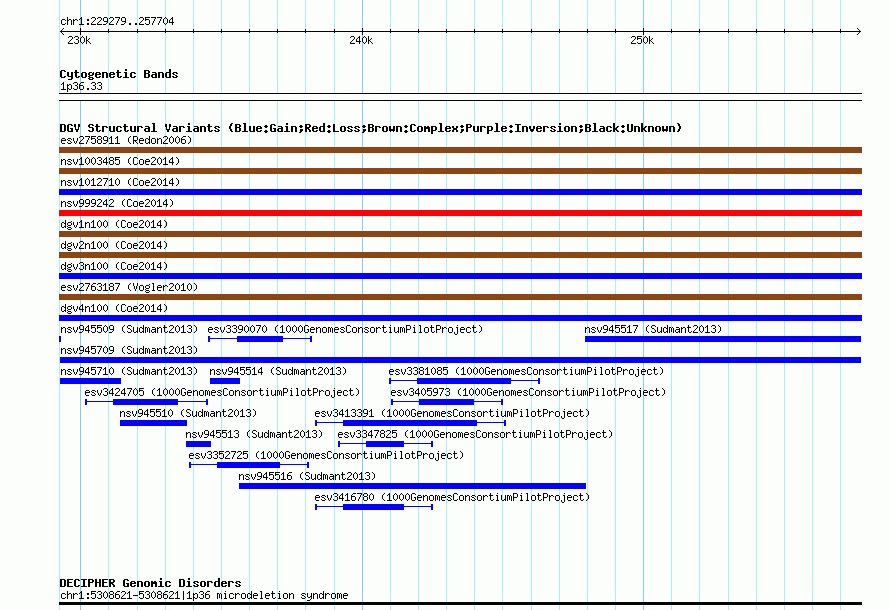Select the nsv945516 (Sudmant2013) label
This screenshot has height=610, width=890.
coord(307,476)
